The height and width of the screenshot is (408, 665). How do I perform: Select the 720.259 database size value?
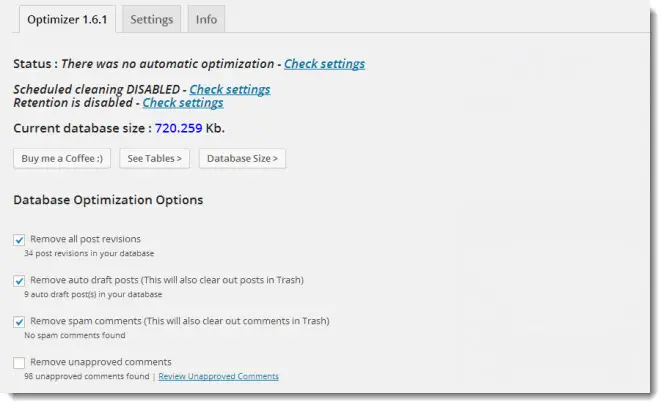click(179, 128)
